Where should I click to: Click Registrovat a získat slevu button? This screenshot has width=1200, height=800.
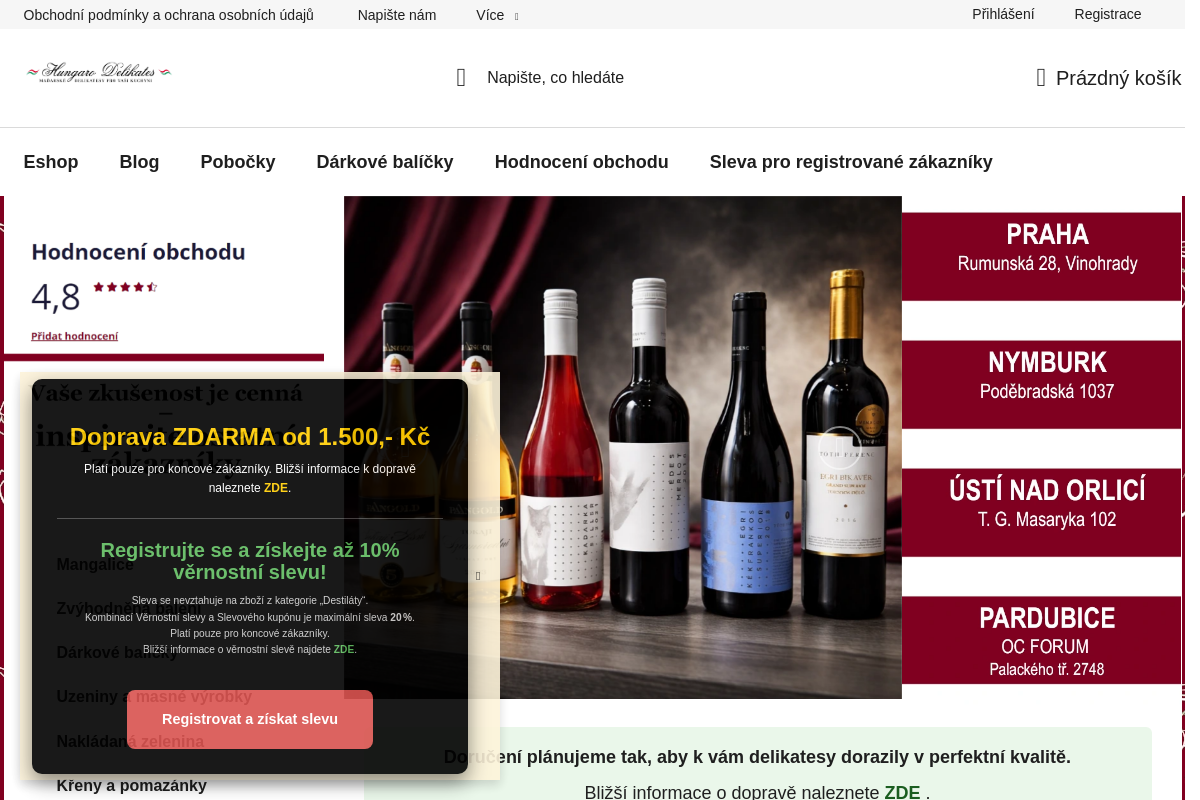pyautogui.click(x=250, y=719)
